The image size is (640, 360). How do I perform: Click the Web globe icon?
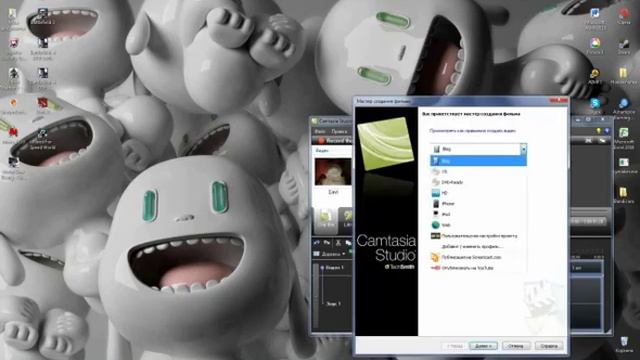[x=436, y=225]
